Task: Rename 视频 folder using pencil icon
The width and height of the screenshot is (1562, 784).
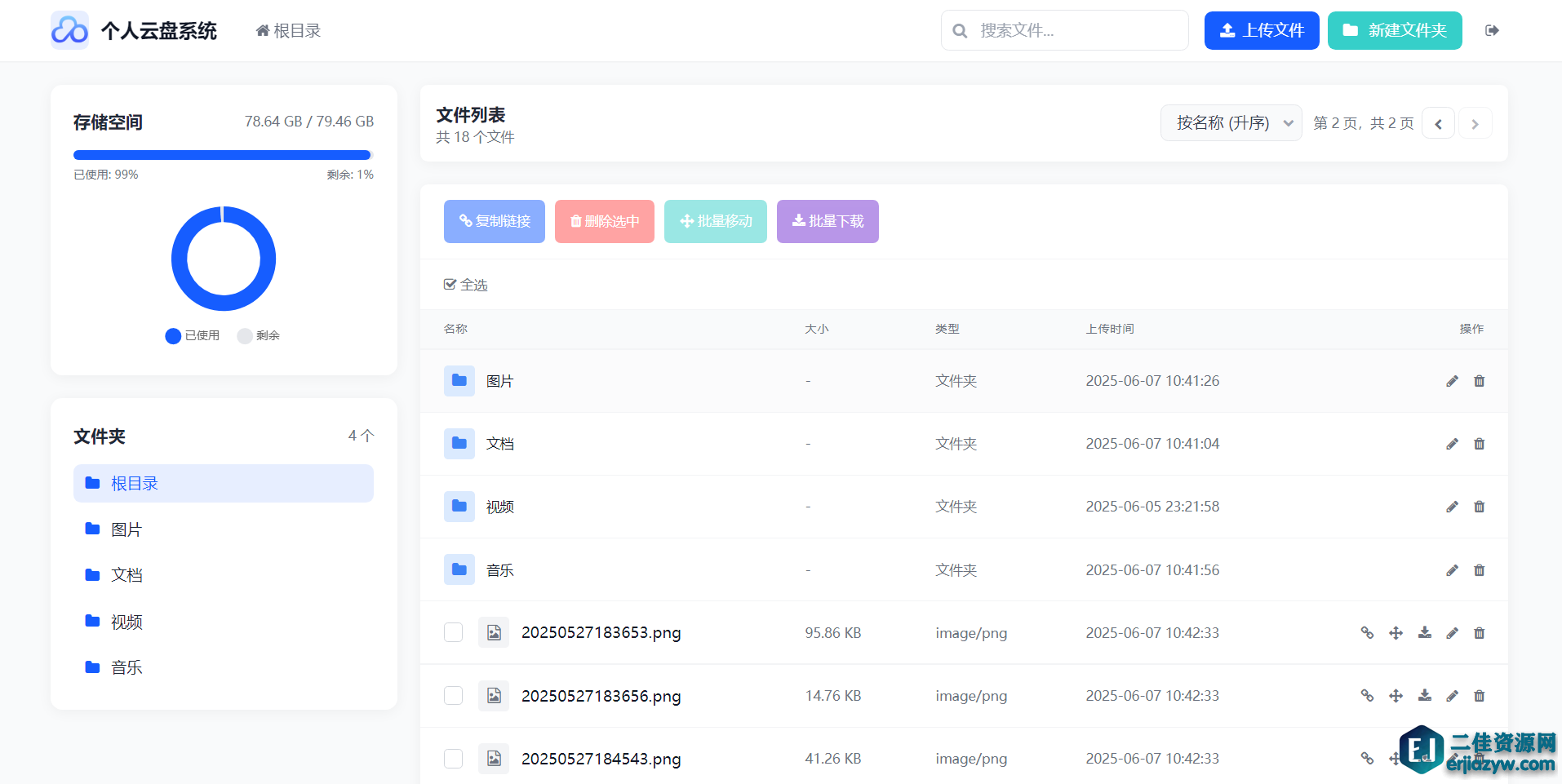Action: click(x=1452, y=507)
